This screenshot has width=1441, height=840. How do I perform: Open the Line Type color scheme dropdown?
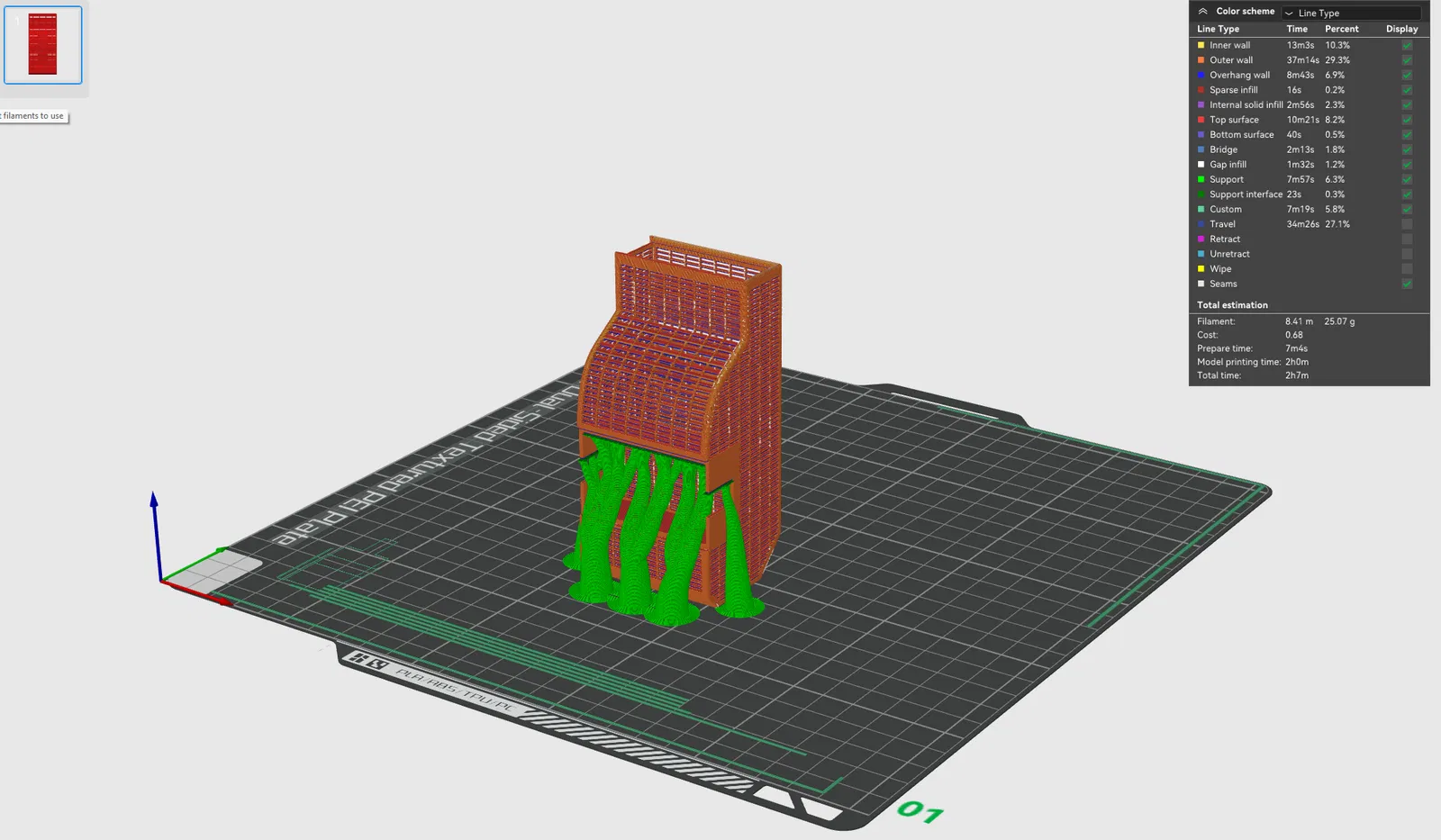click(1351, 13)
